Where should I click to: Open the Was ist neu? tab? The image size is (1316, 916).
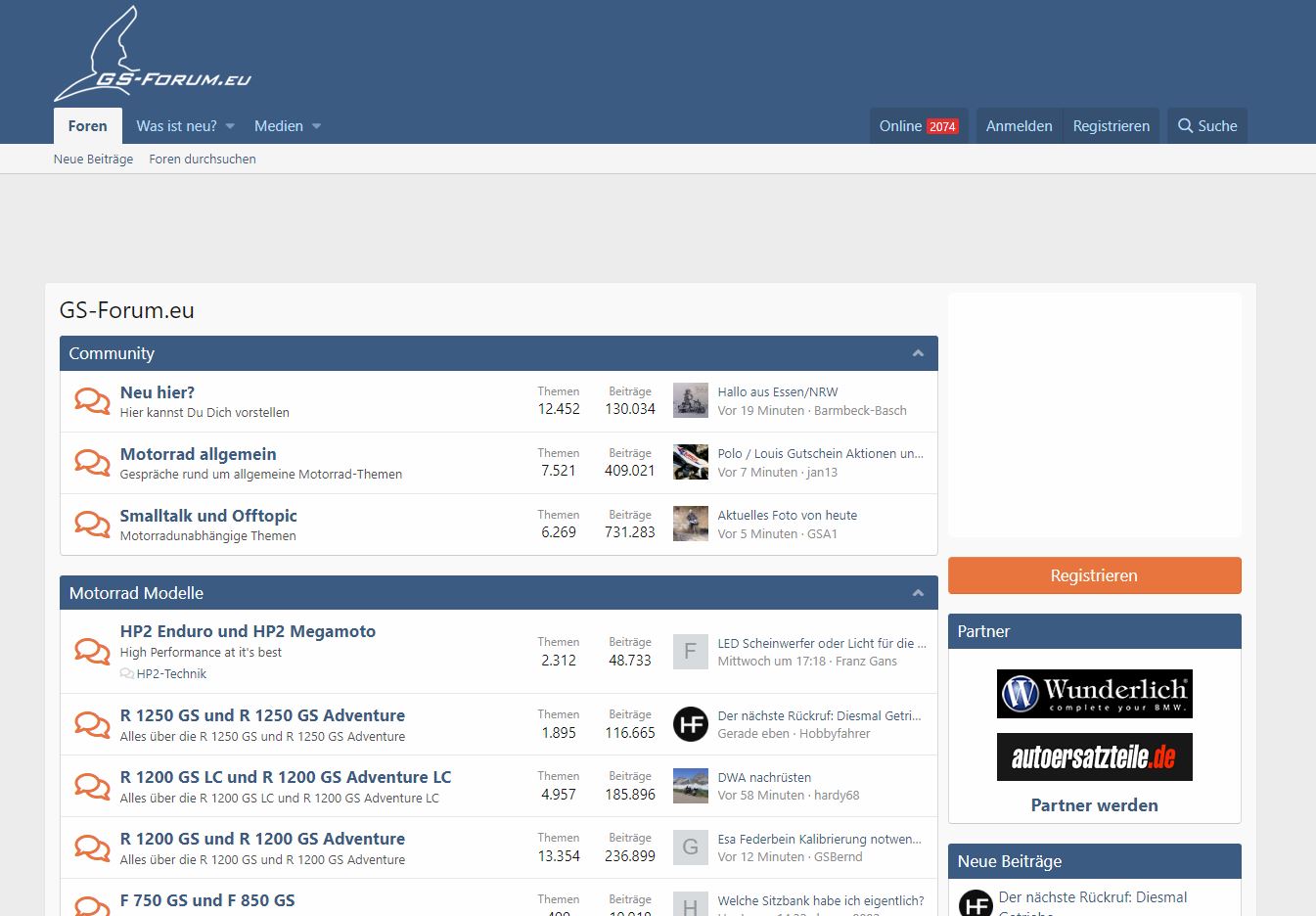(x=177, y=126)
